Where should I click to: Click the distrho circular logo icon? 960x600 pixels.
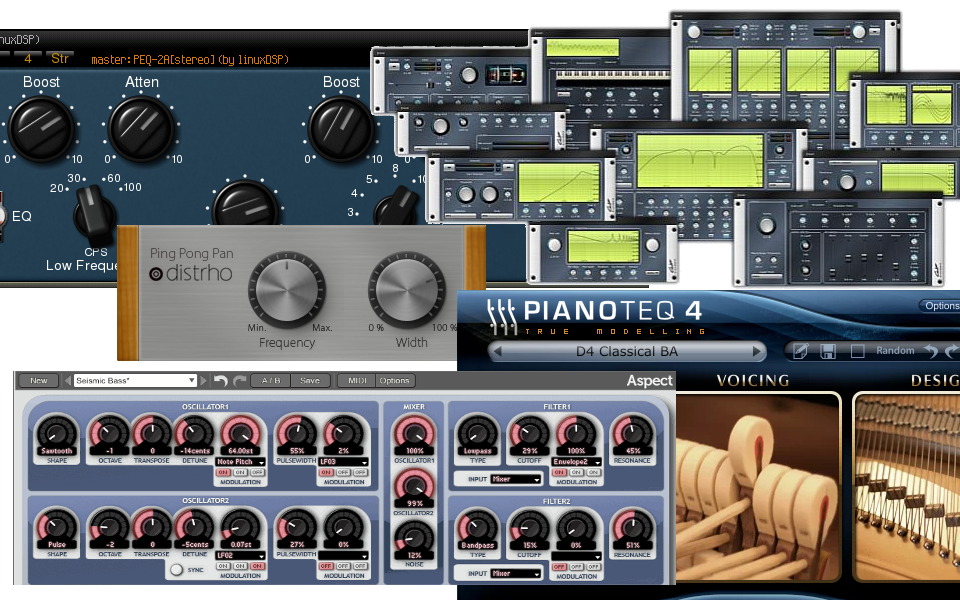coord(156,274)
